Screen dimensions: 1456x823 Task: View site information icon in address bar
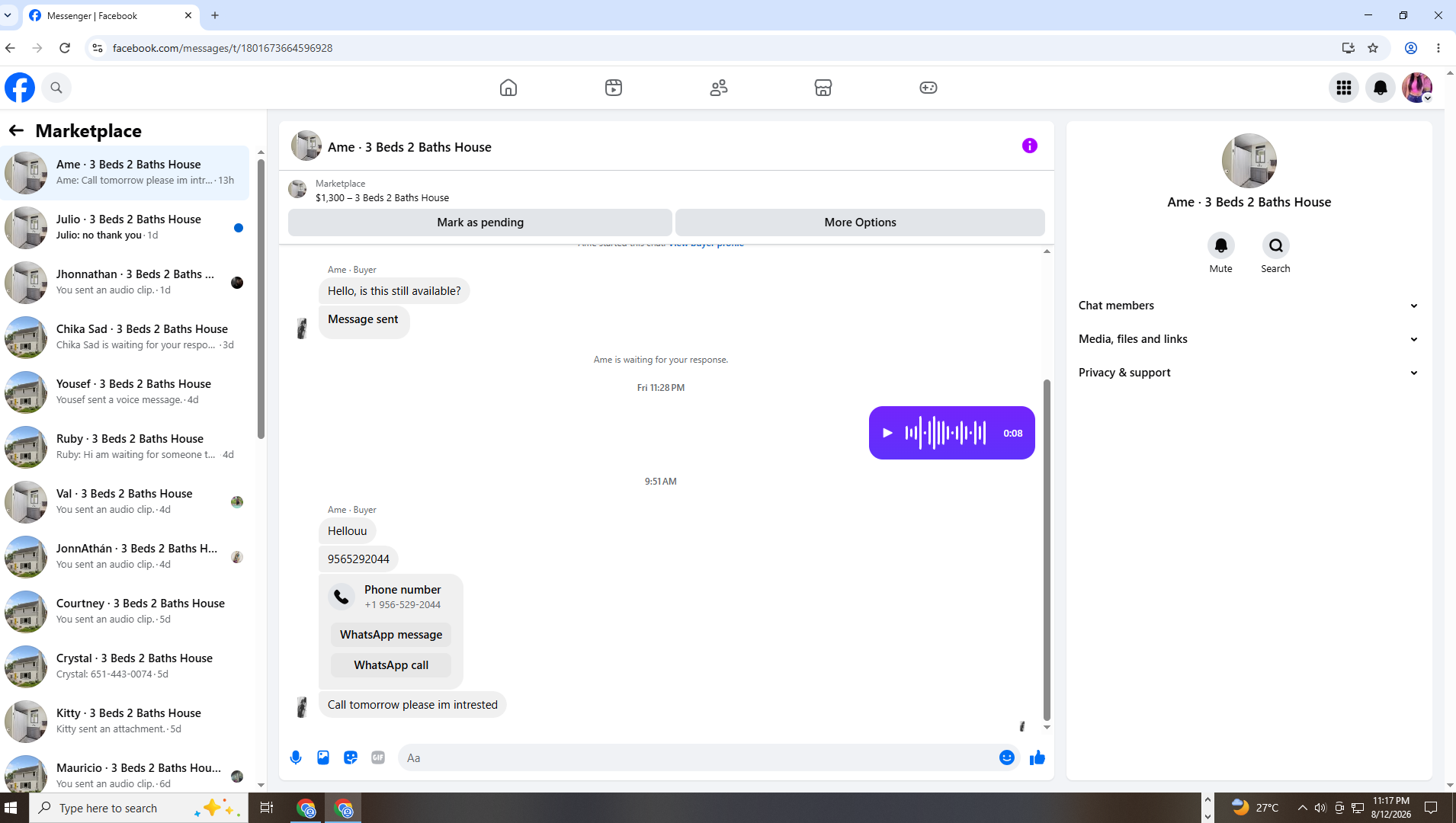97,48
